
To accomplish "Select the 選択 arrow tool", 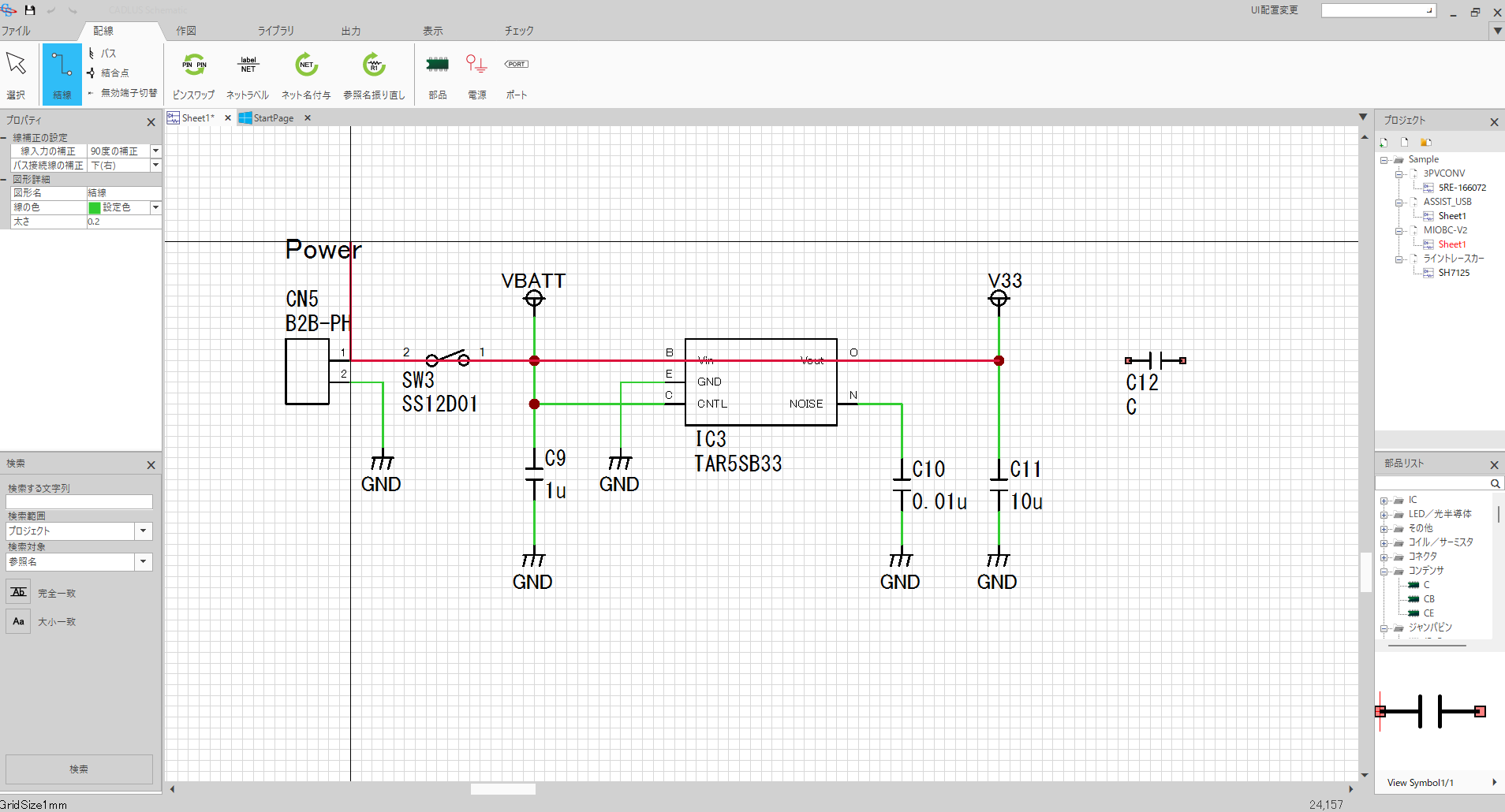I will pyautogui.click(x=16, y=74).
